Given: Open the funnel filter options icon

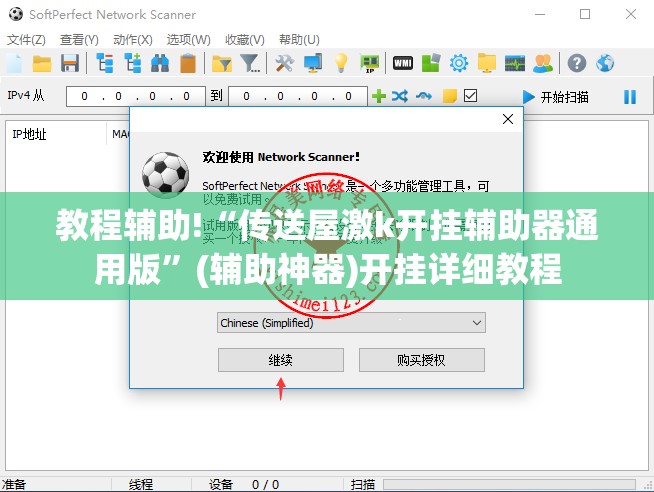Looking at the screenshot, I should [x=250, y=63].
